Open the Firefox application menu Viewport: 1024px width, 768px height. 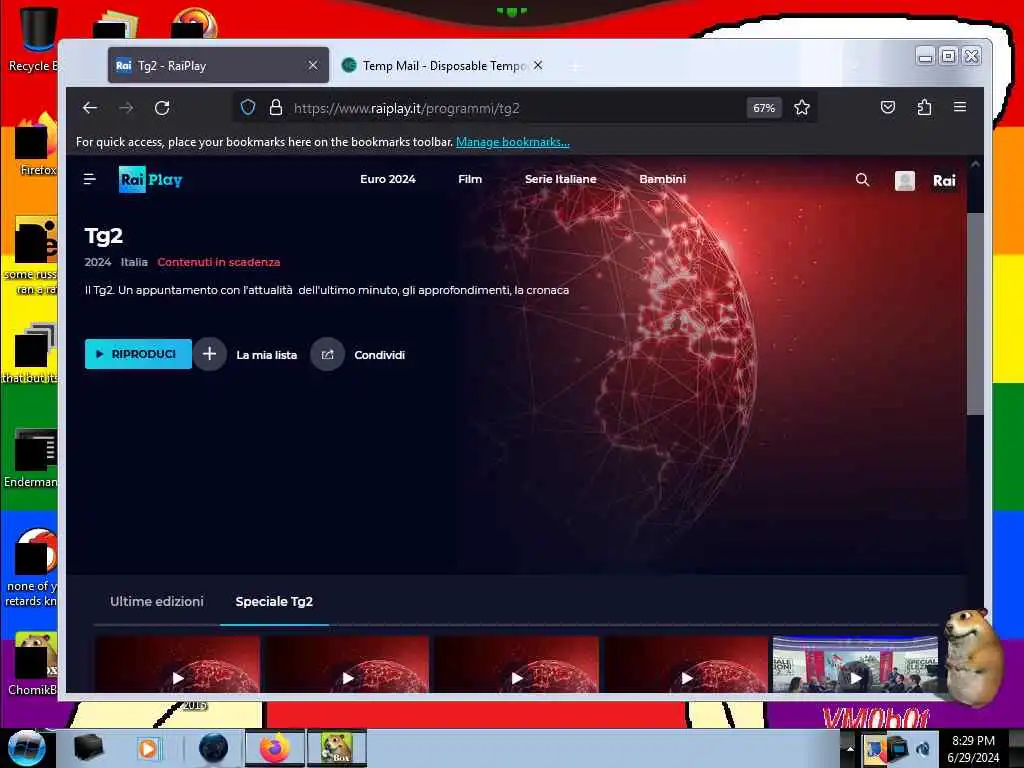(x=959, y=106)
